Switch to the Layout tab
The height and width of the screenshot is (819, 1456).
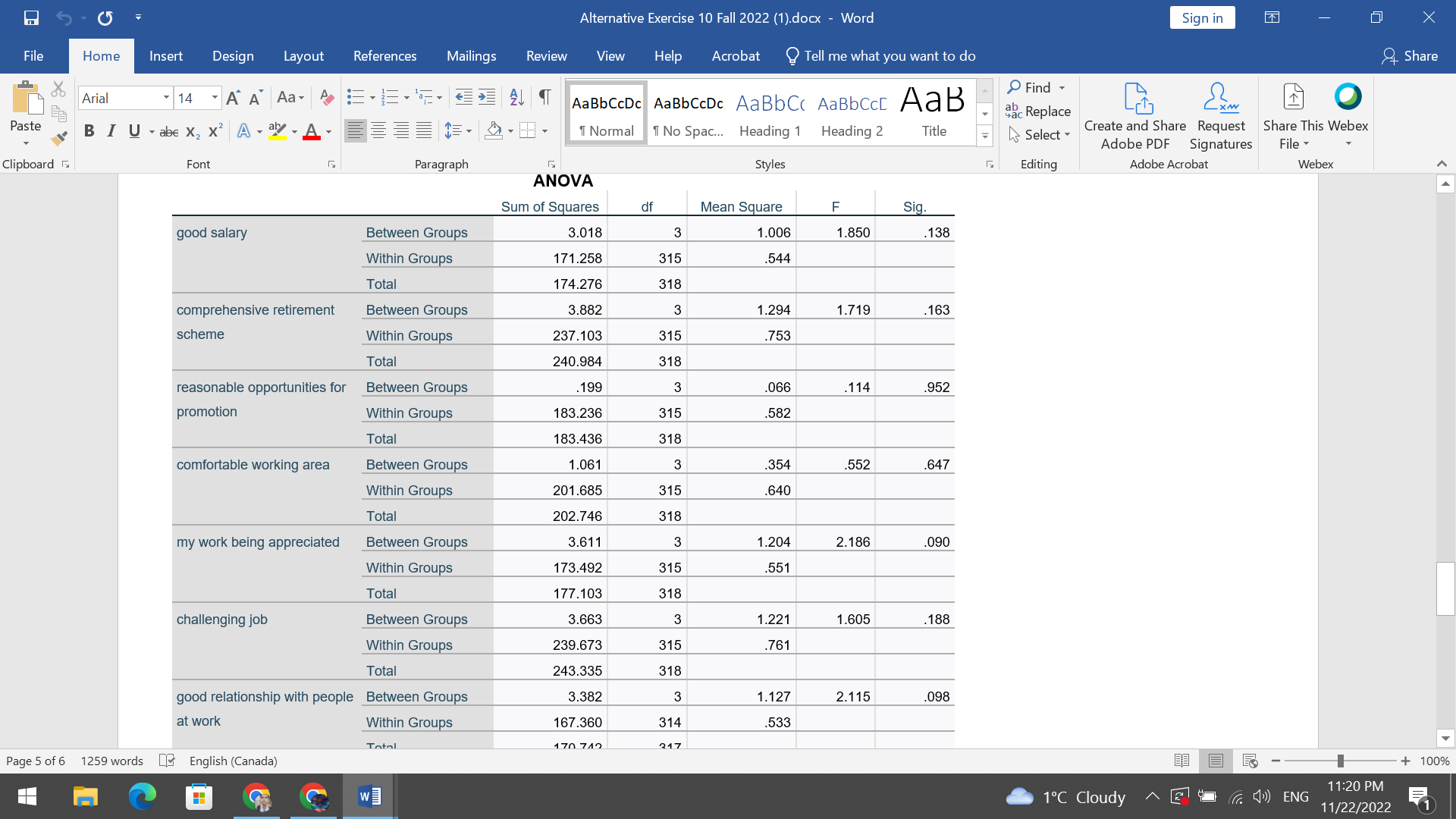pyautogui.click(x=303, y=56)
